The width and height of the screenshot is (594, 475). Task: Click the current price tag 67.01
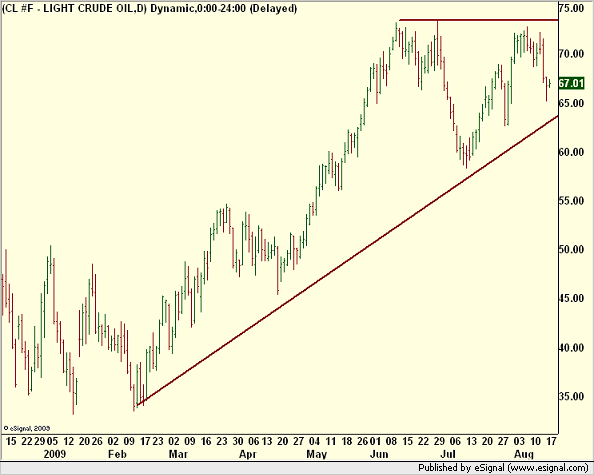click(x=571, y=83)
